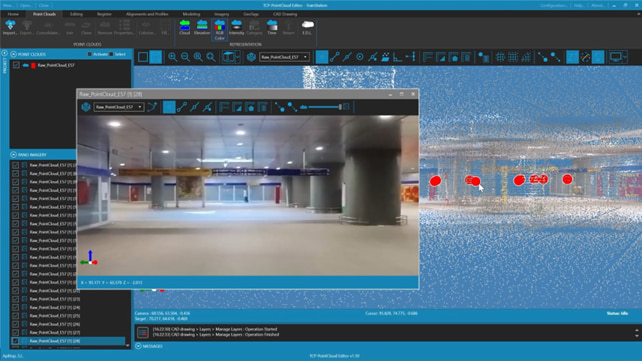642x361 pixels.
Task: Uncheck the Raw_PointCloud_ES7 cloud visibility checkbox
Action: 16,65
